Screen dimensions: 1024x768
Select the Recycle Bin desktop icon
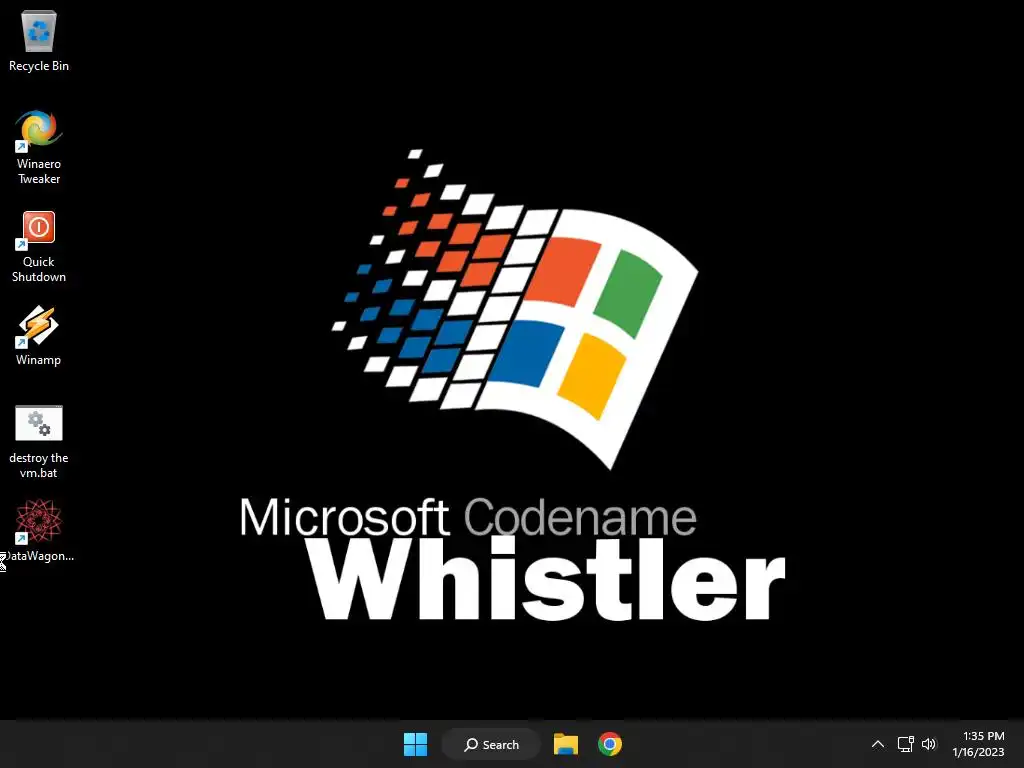(39, 40)
